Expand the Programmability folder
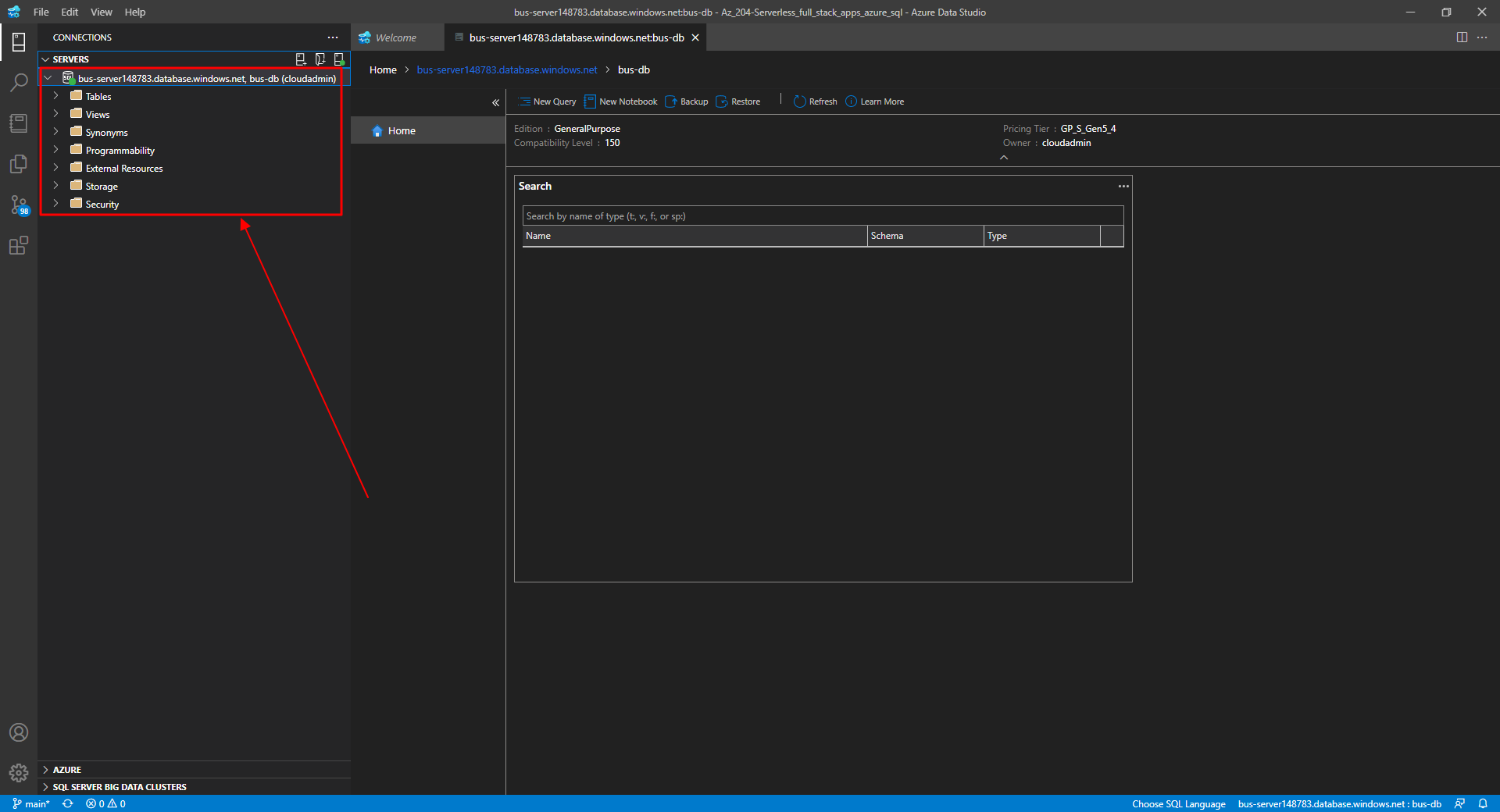 [55, 150]
